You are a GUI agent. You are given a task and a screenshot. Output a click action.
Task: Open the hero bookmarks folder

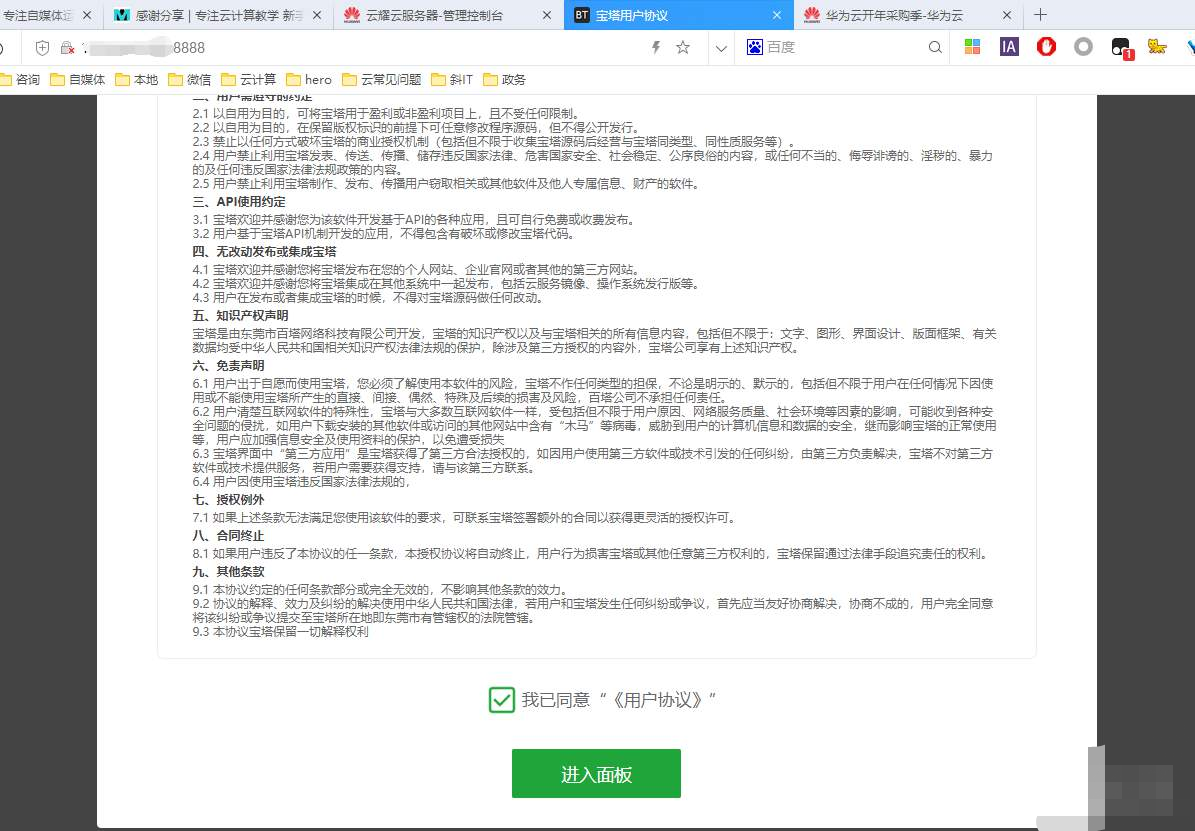click(309, 79)
